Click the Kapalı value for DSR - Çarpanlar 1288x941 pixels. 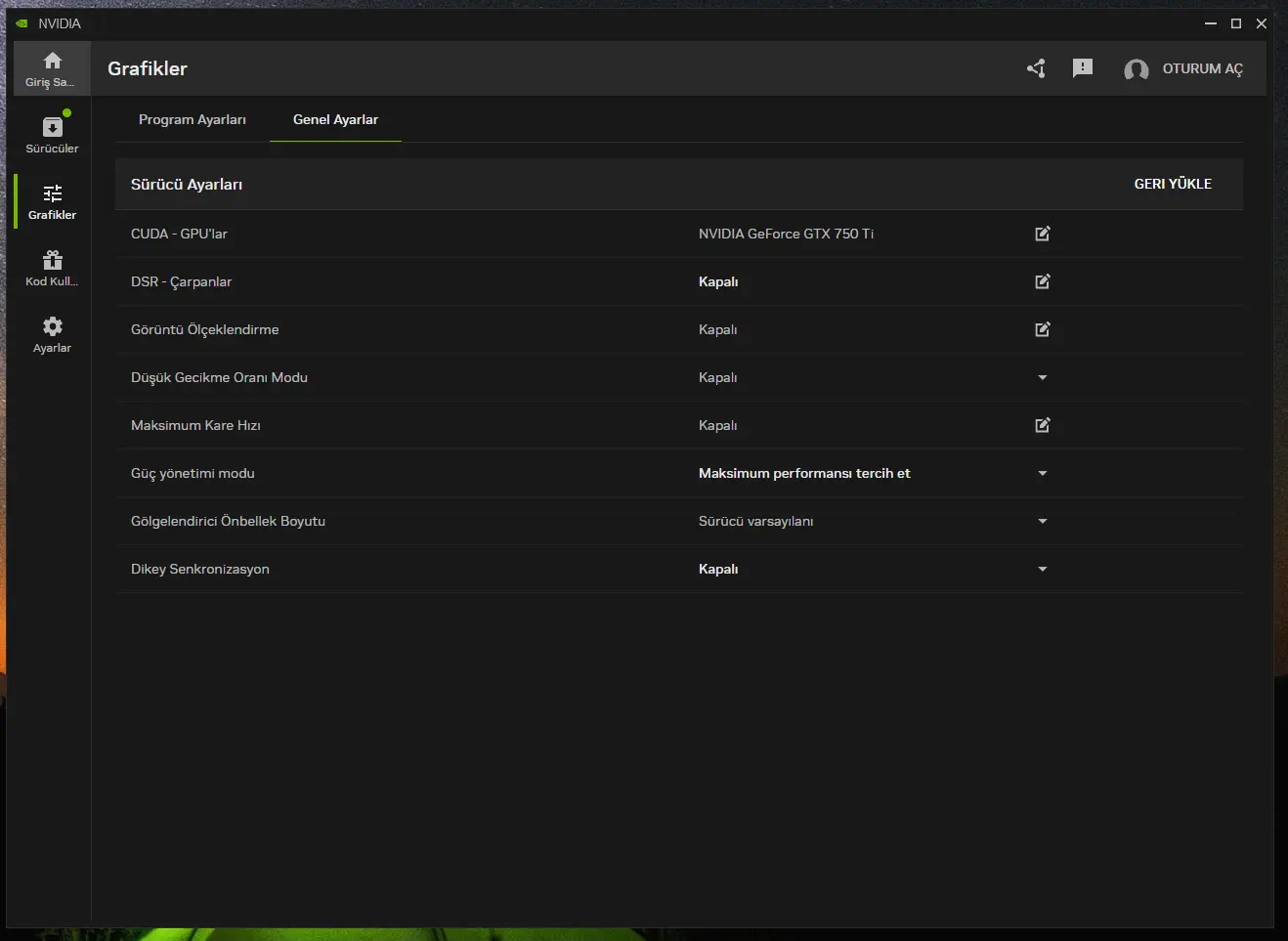point(718,281)
